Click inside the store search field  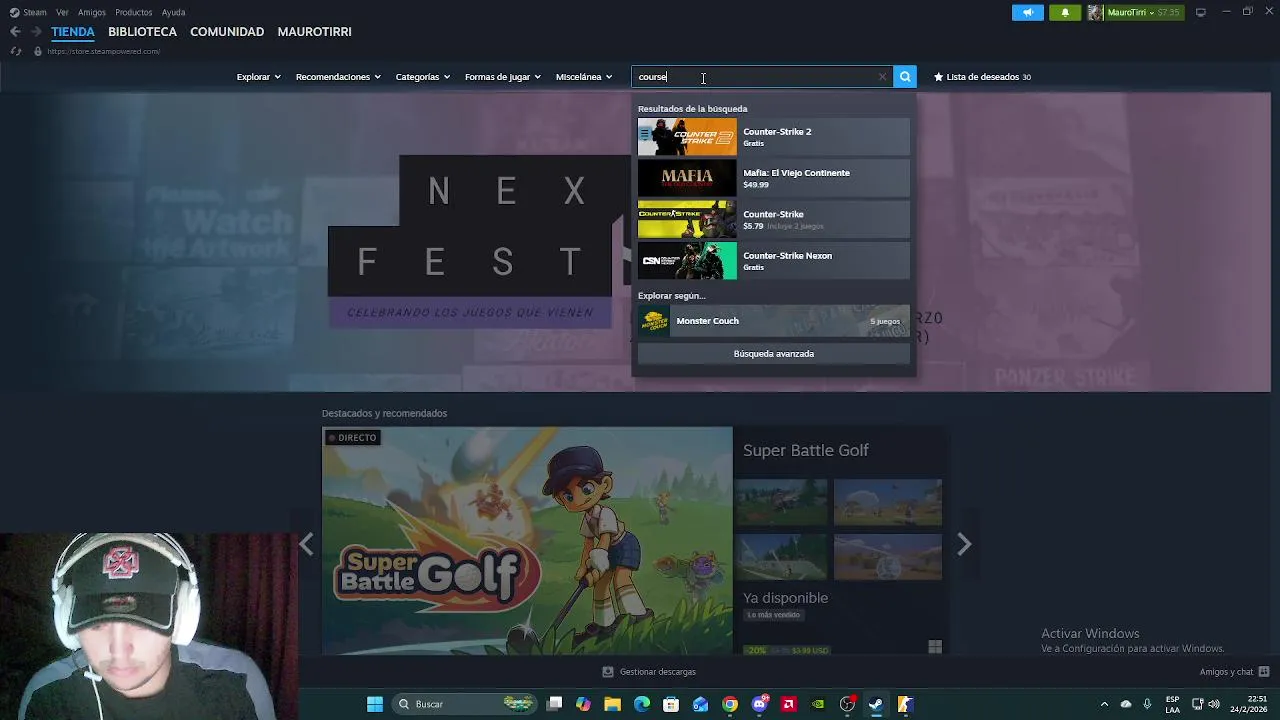[760, 77]
